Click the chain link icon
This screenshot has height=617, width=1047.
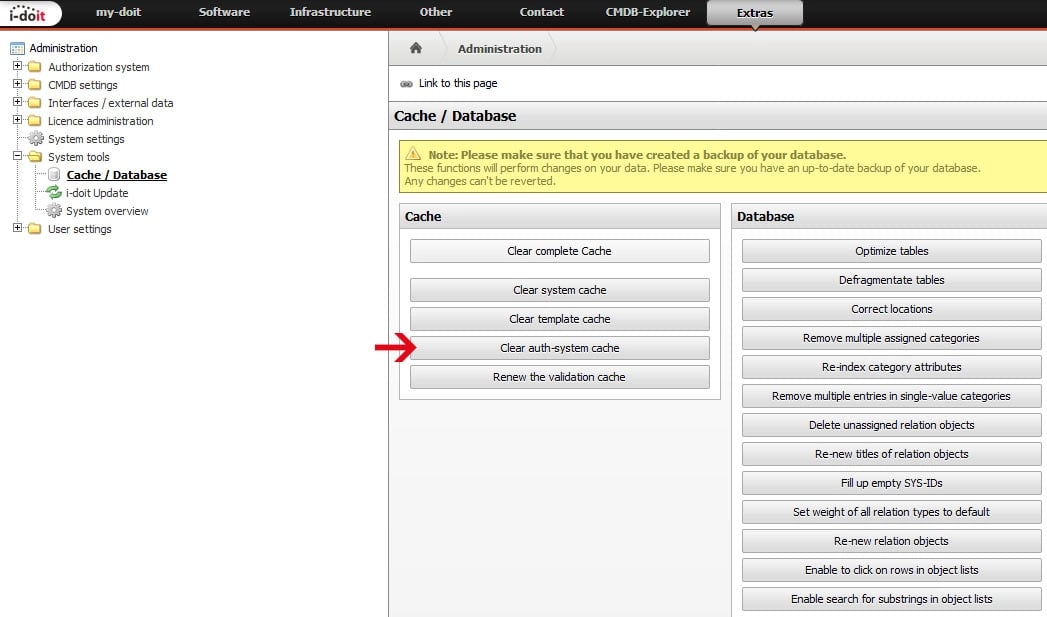[406, 83]
